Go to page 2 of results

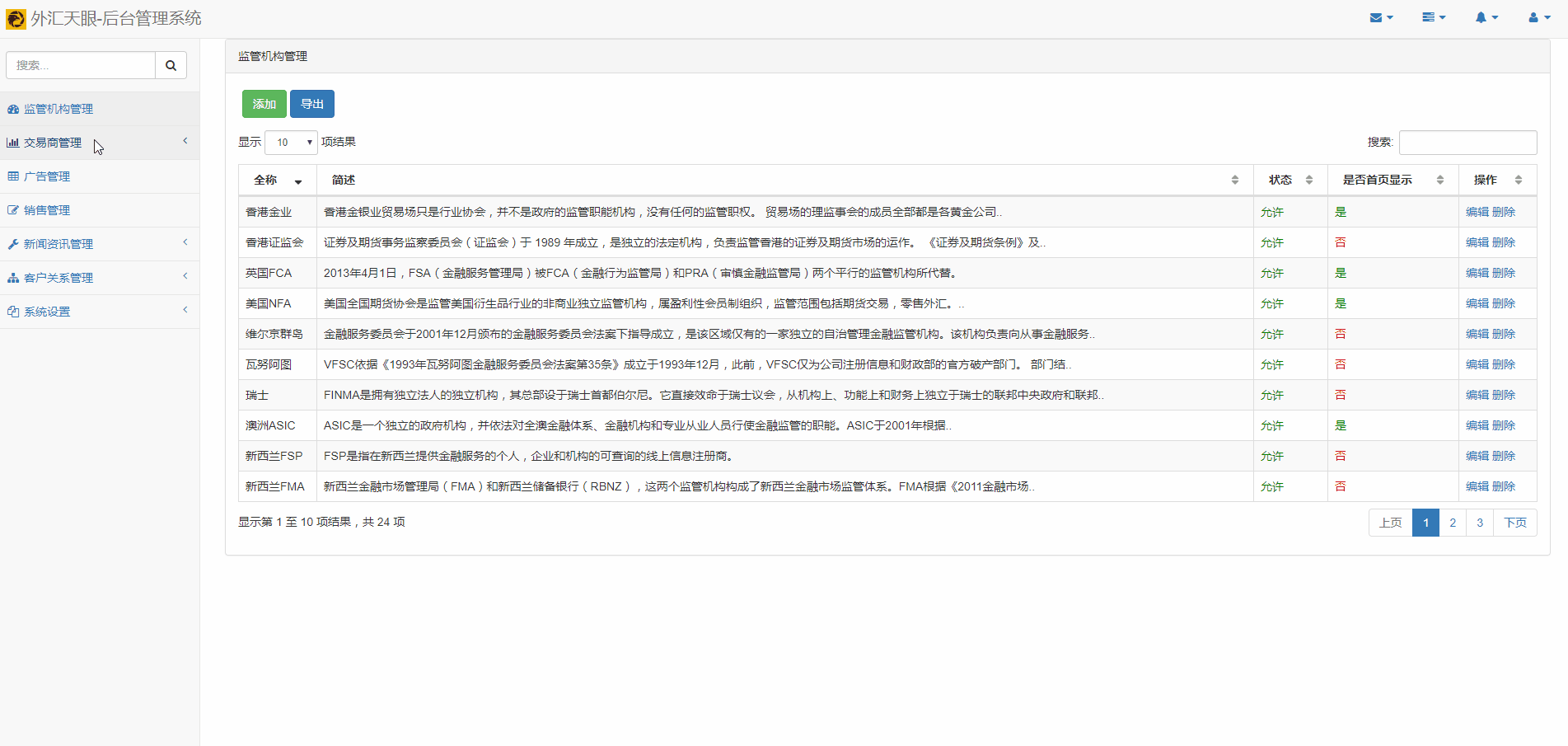[x=1452, y=523]
